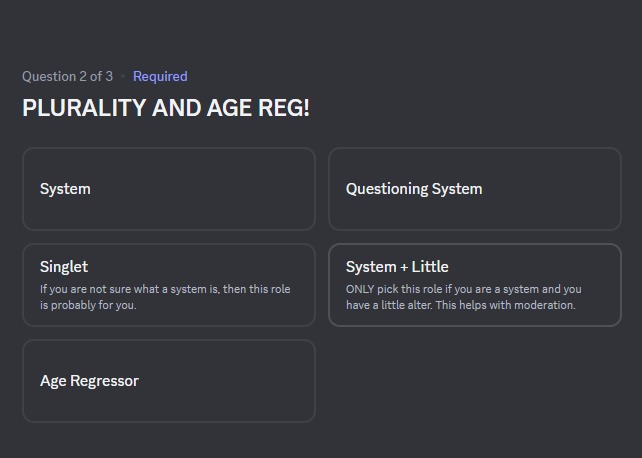
Task: Click the phrase "is probably for you."
Action: click(x=88, y=305)
